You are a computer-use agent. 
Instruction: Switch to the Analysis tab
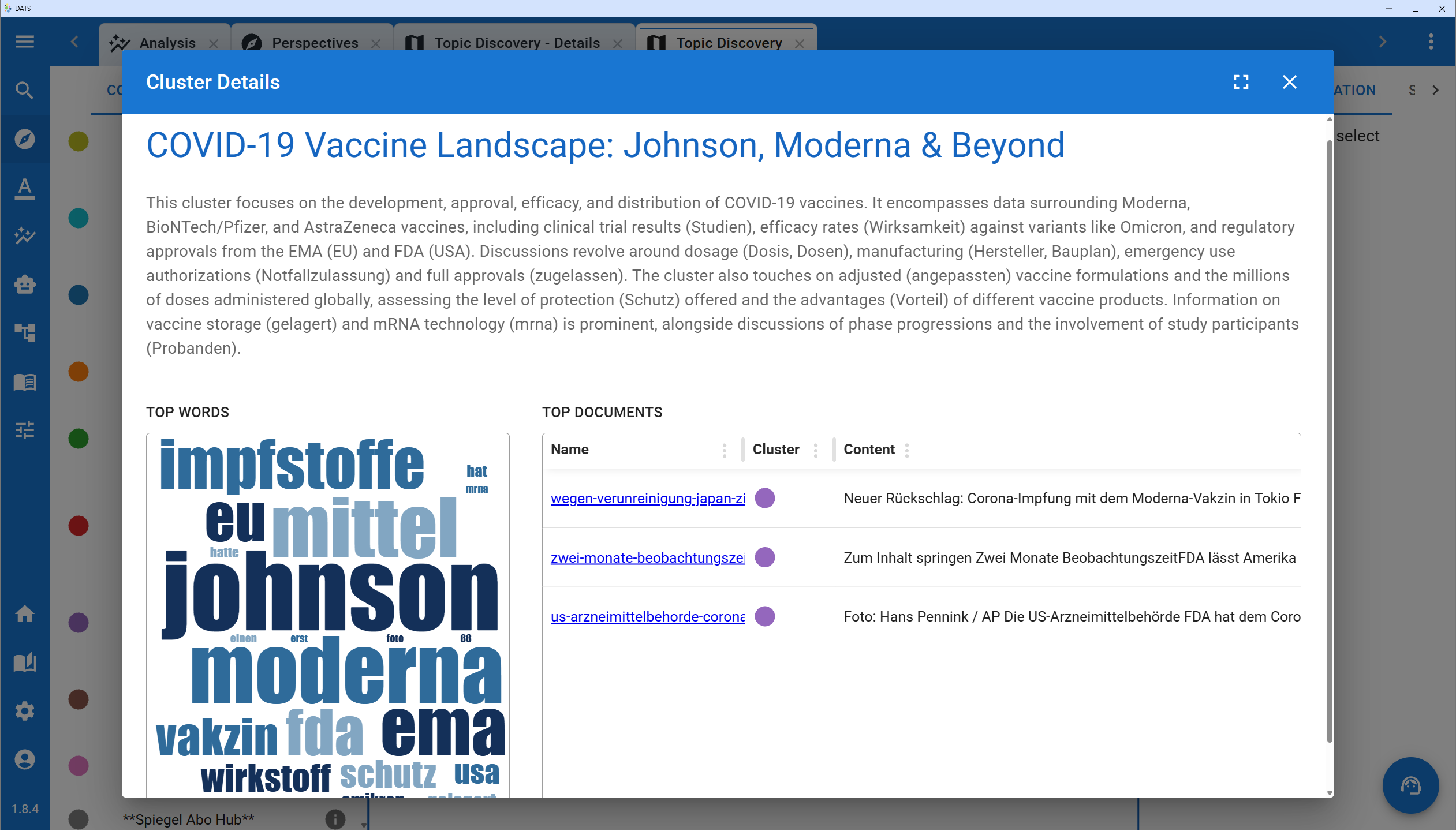[x=167, y=43]
